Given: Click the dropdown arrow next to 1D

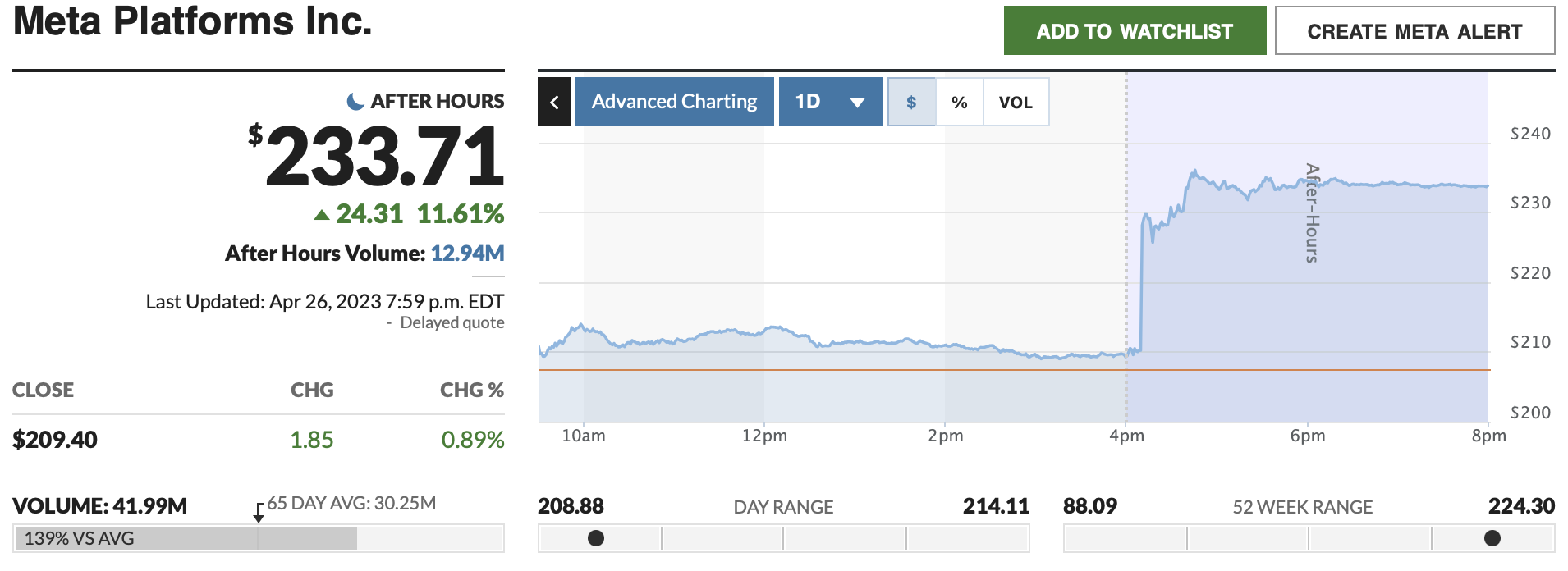Looking at the screenshot, I should click(x=857, y=103).
